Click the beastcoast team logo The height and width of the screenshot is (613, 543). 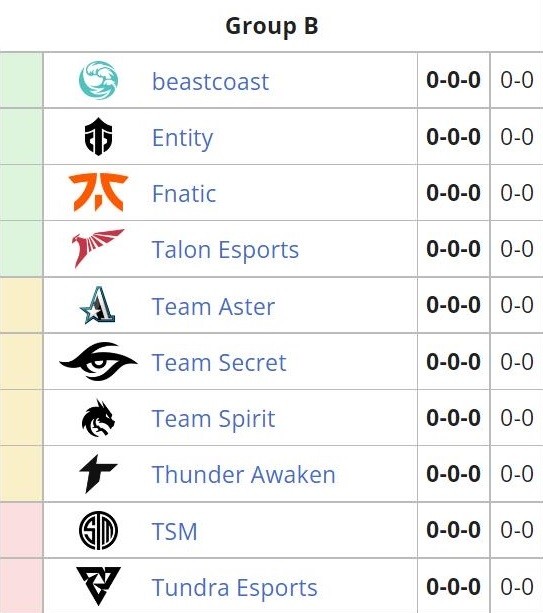click(x=98, y=80)
